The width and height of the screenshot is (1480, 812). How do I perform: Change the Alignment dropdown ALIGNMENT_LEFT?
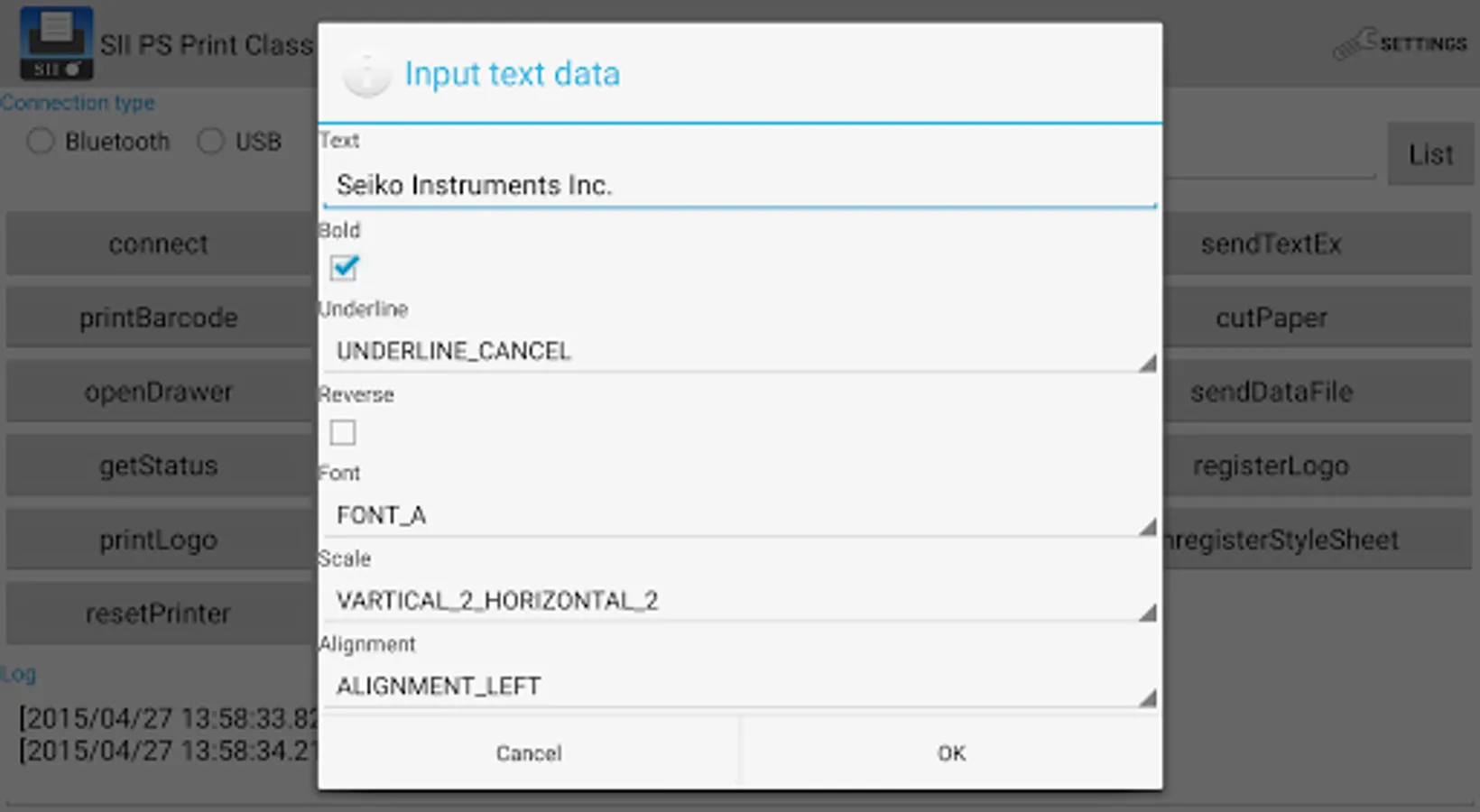pyautogui.click(x=738, y=687)
